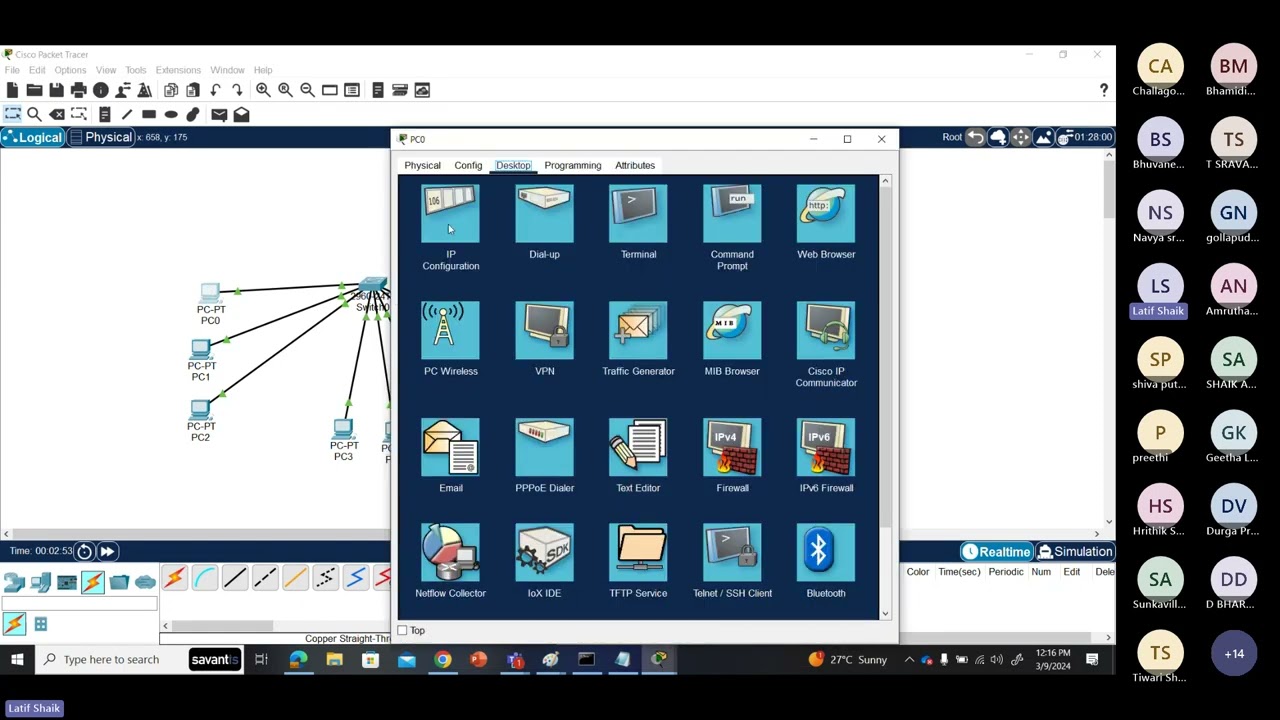This screenshot has height=720, width=1280.
Task: Switch to Simulation mode
Action: click(x=1075, y=551)
